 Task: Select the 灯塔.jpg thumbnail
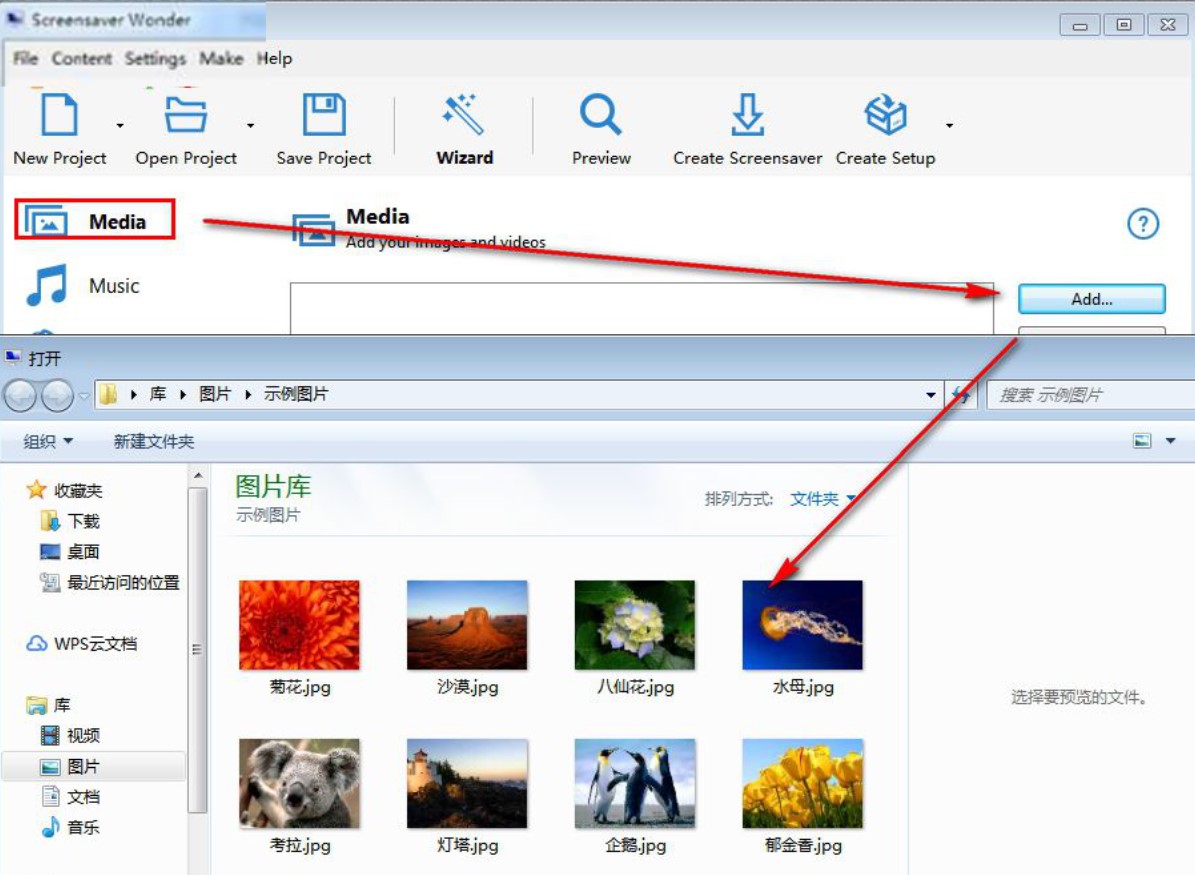(466, 783)
